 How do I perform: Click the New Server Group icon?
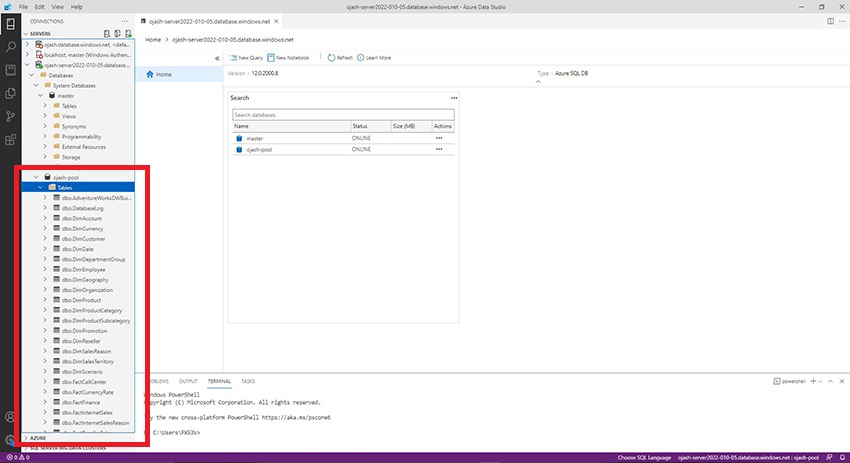click(118, 34)
